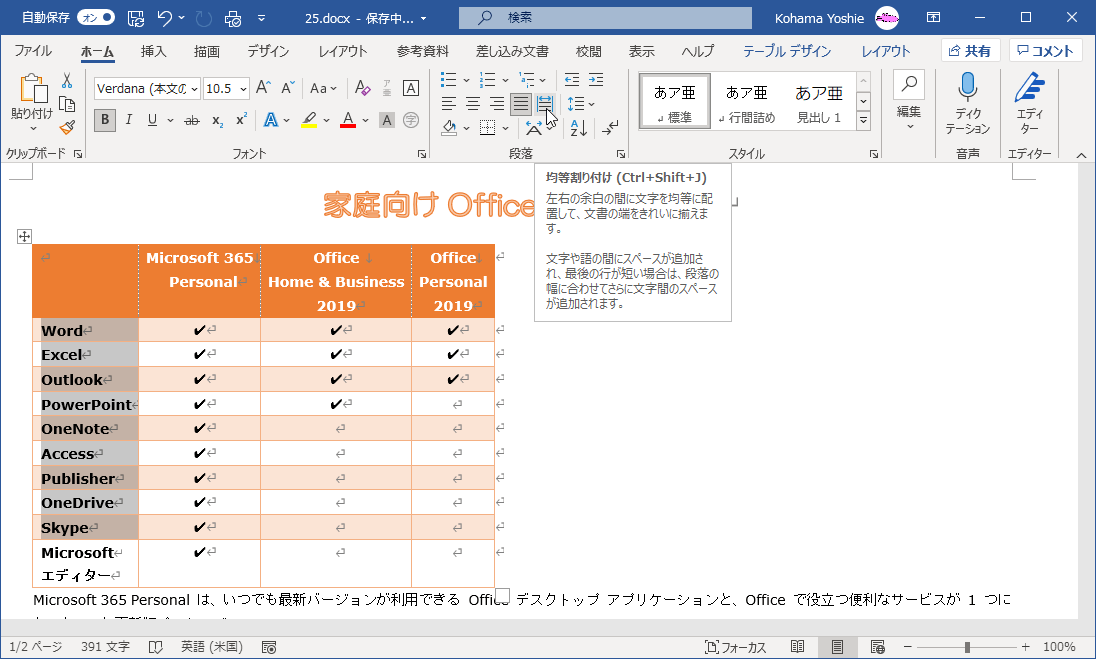Open the 参考資料 tab
Viewport: 1096px width, 659px height.
(x=423, y=51)
